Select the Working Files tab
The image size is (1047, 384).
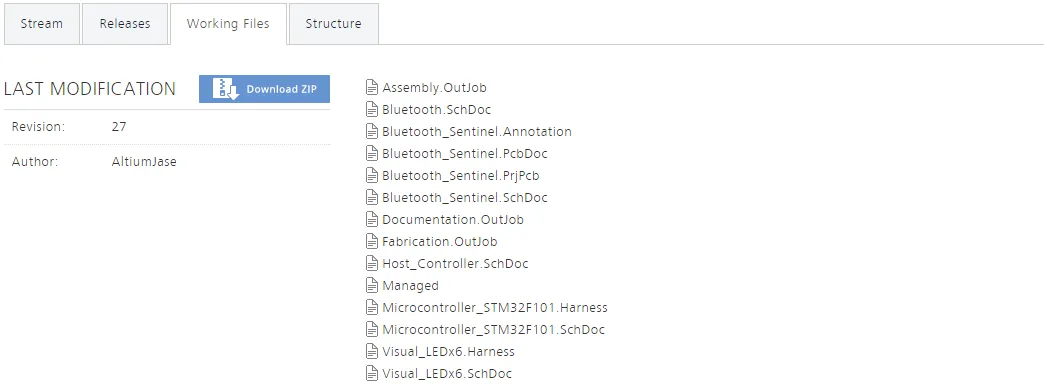coord(228,23)
